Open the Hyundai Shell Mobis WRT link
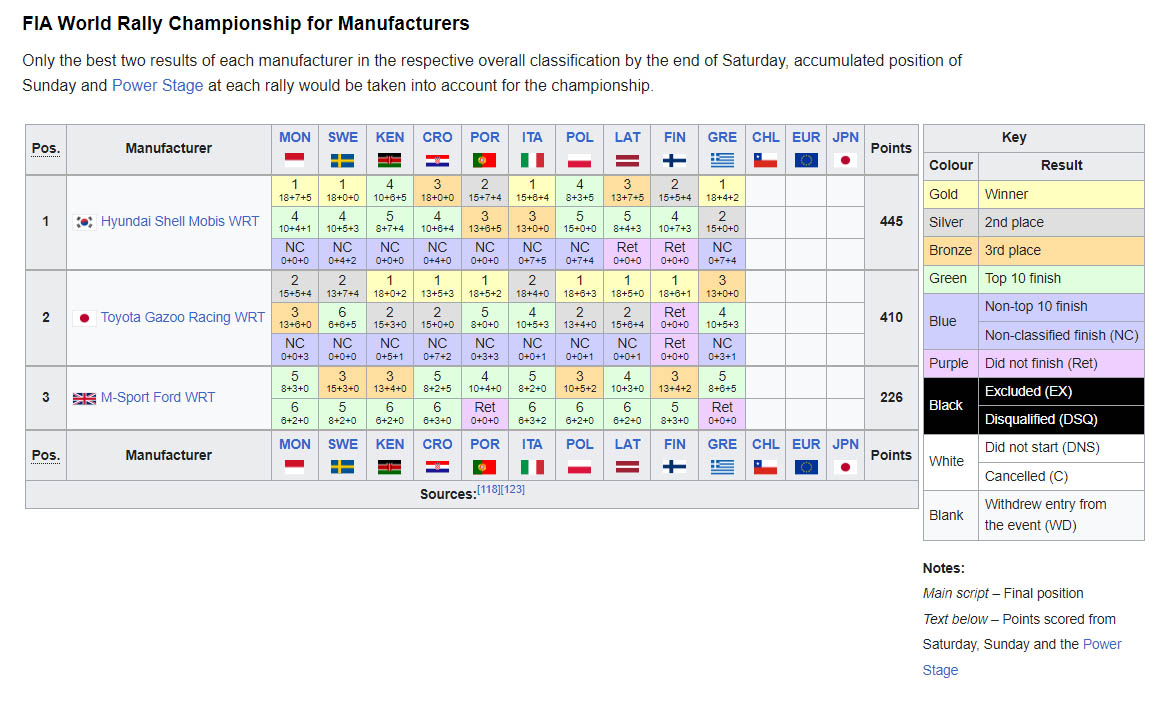 (x=180, y=222)
